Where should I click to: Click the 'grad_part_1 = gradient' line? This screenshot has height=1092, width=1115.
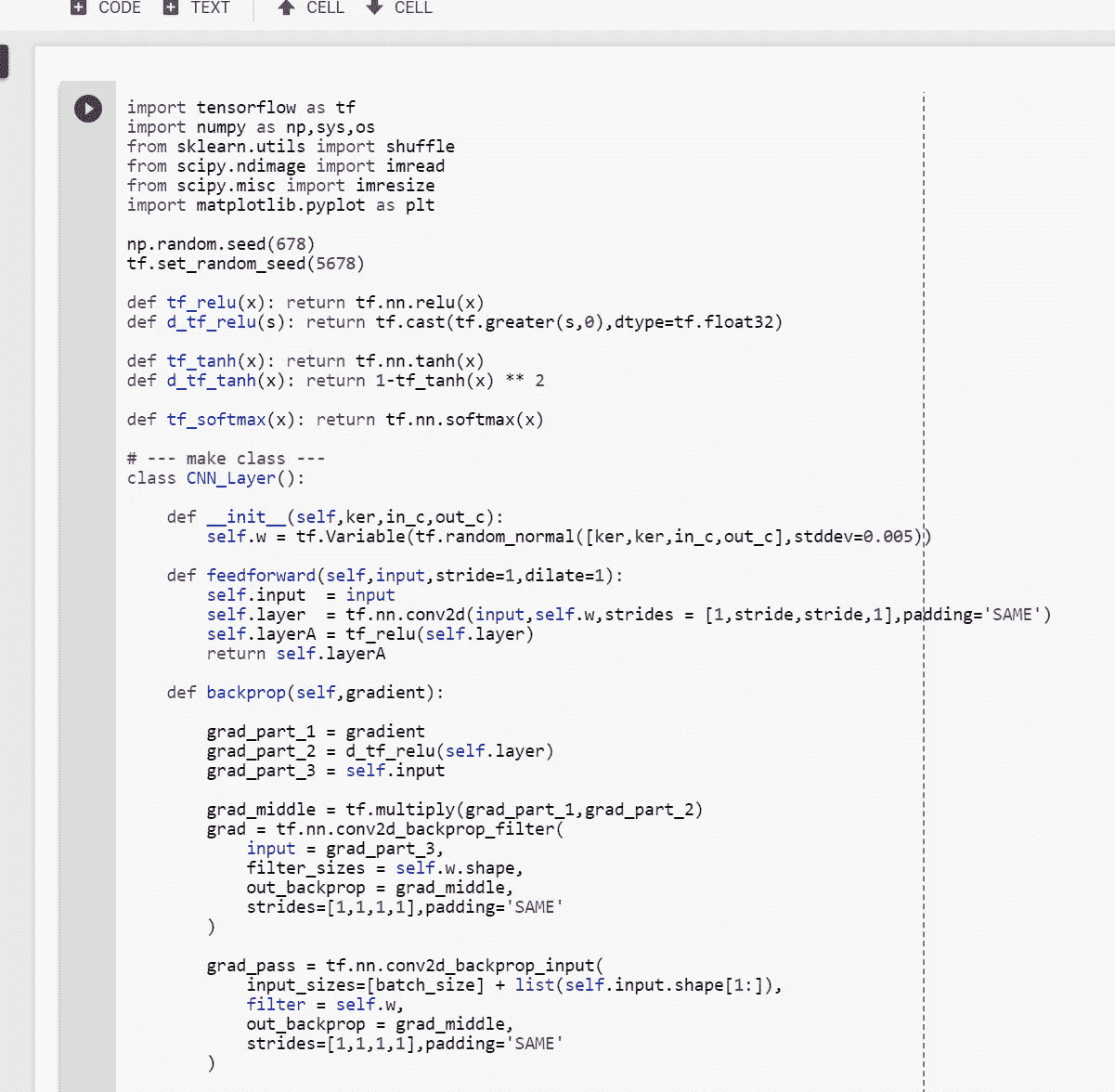coord(316,732)
